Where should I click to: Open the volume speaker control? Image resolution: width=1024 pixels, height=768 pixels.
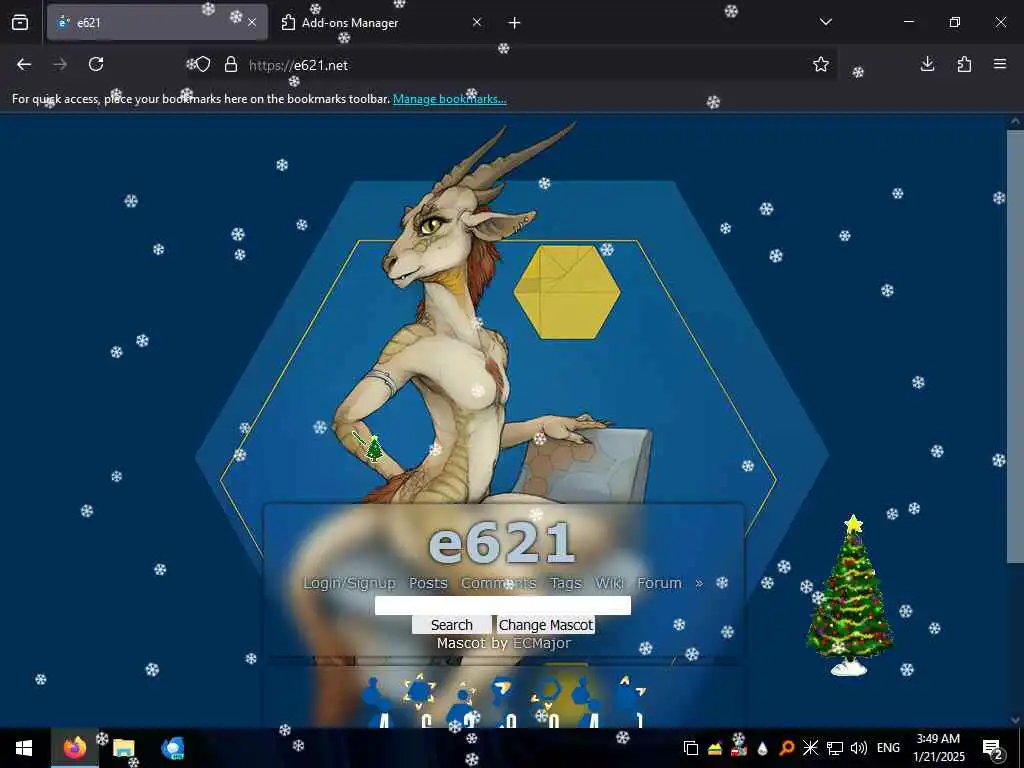pyautogui.click(x=859, y=748)
